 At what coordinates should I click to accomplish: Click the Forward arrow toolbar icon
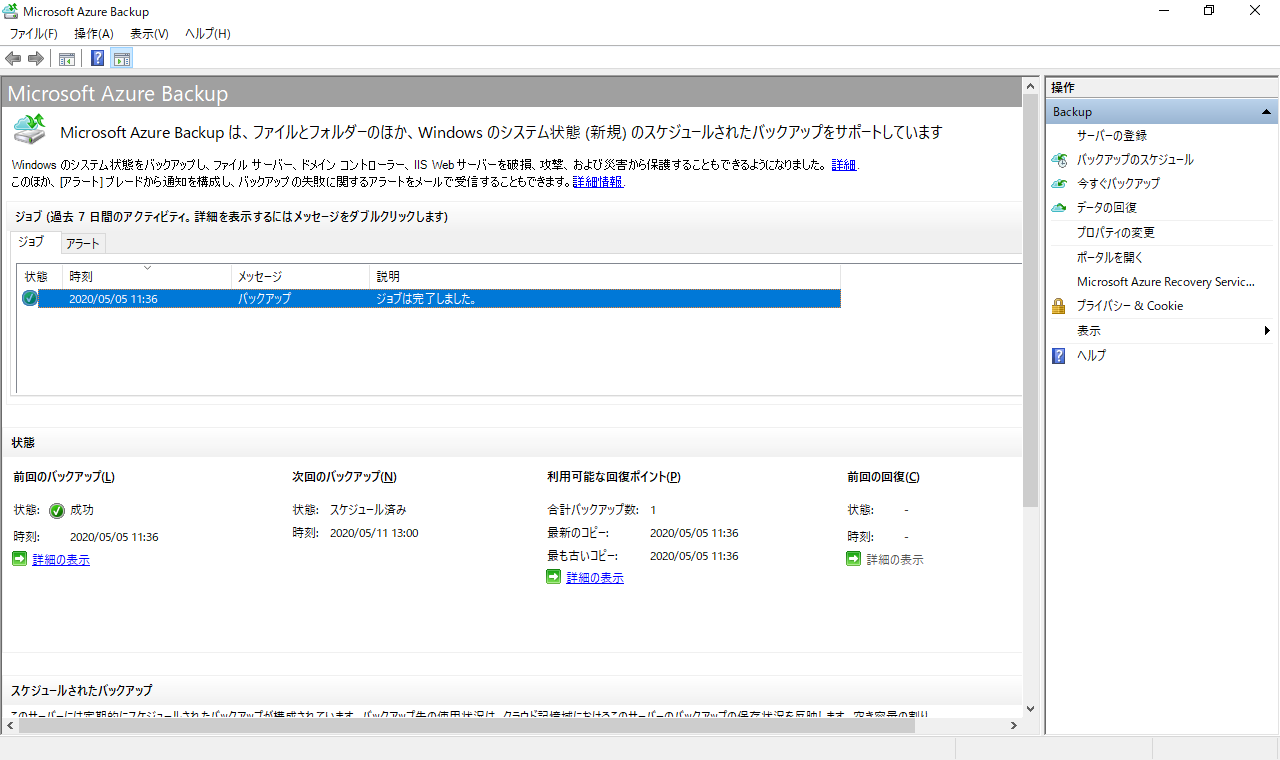(36, 59)
